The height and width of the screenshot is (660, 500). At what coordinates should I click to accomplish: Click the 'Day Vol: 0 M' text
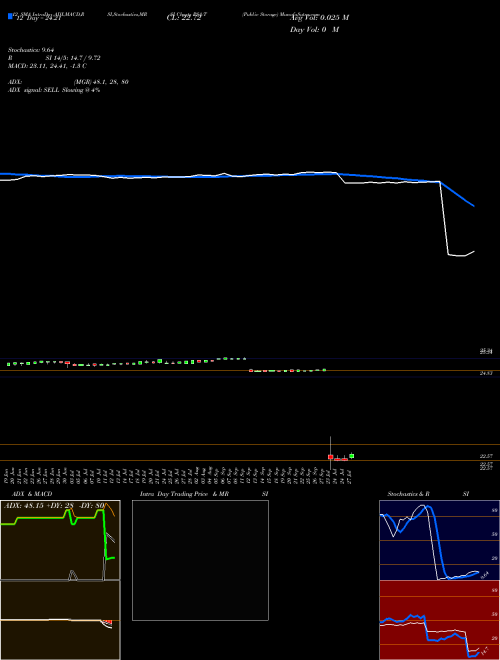point(314,30)
